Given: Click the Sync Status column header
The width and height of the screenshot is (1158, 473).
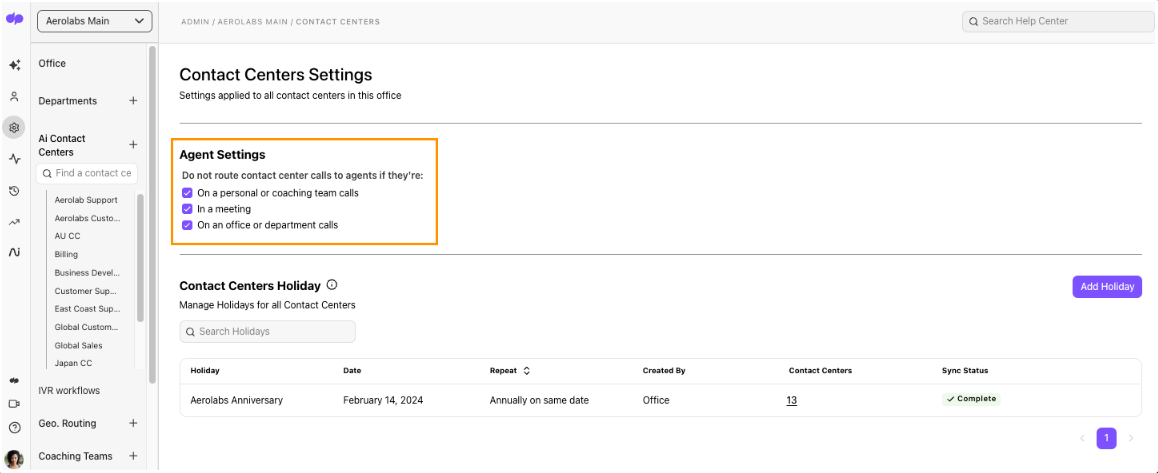Looking at the screenshot, I should pyautogui.click(x=965, y=370).
